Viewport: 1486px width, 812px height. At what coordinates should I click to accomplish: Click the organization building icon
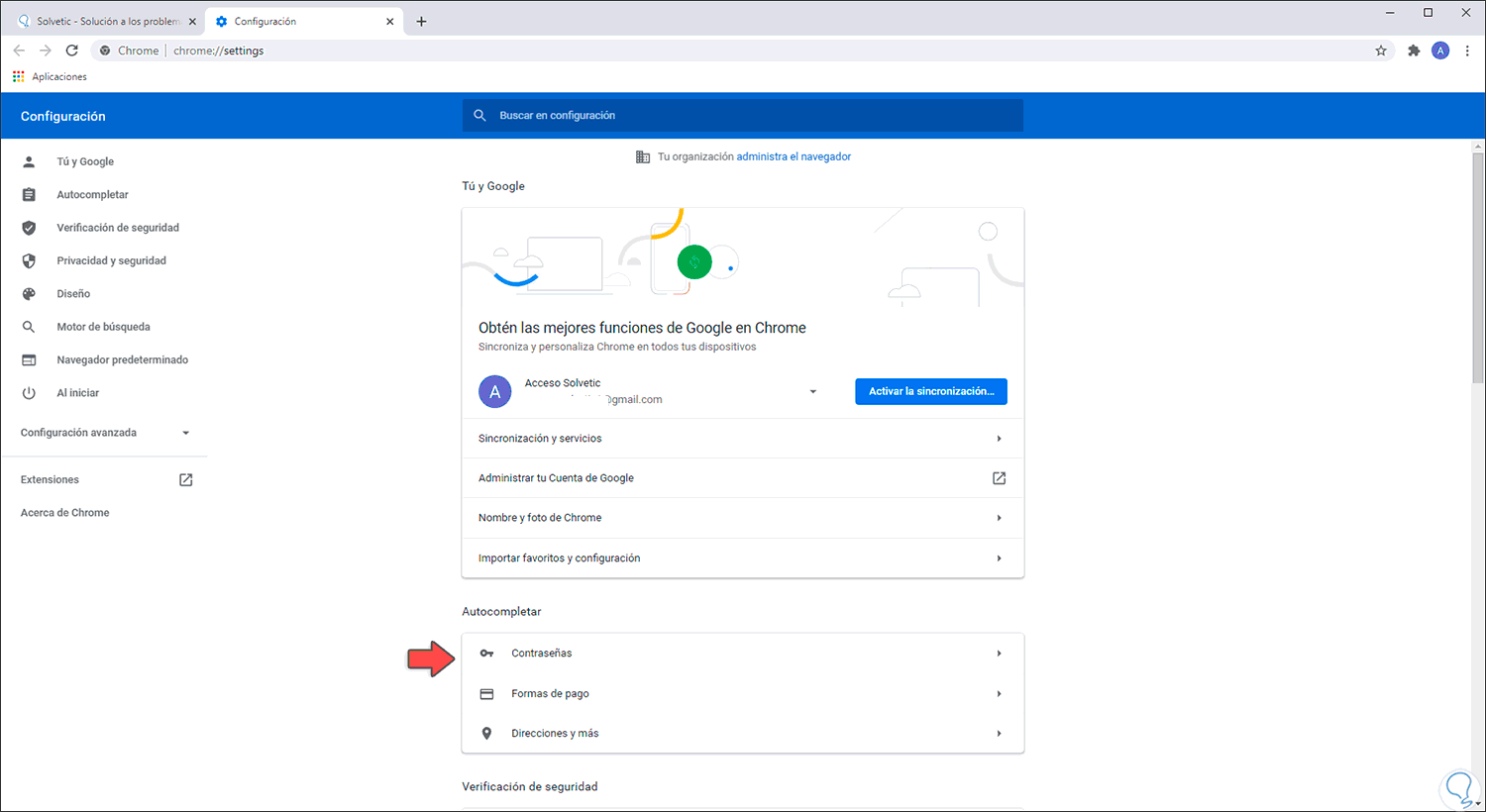643,156
